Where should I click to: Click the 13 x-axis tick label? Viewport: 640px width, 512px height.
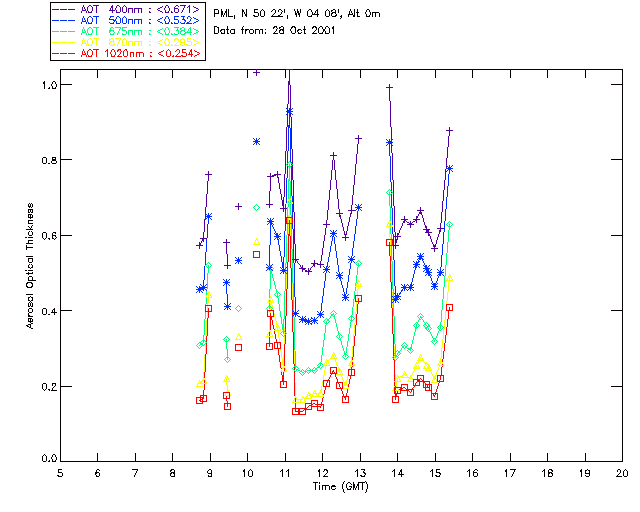360,473
